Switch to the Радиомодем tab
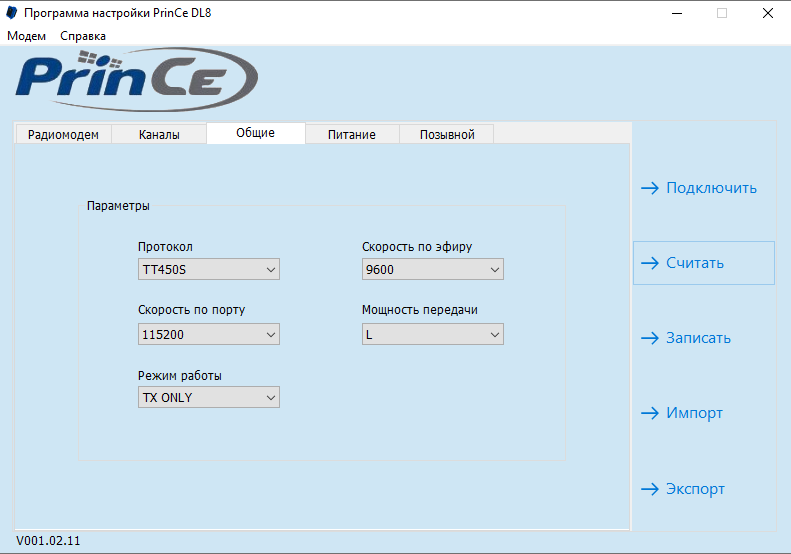This screenshot has height=554, width=791. click(63, 135)
